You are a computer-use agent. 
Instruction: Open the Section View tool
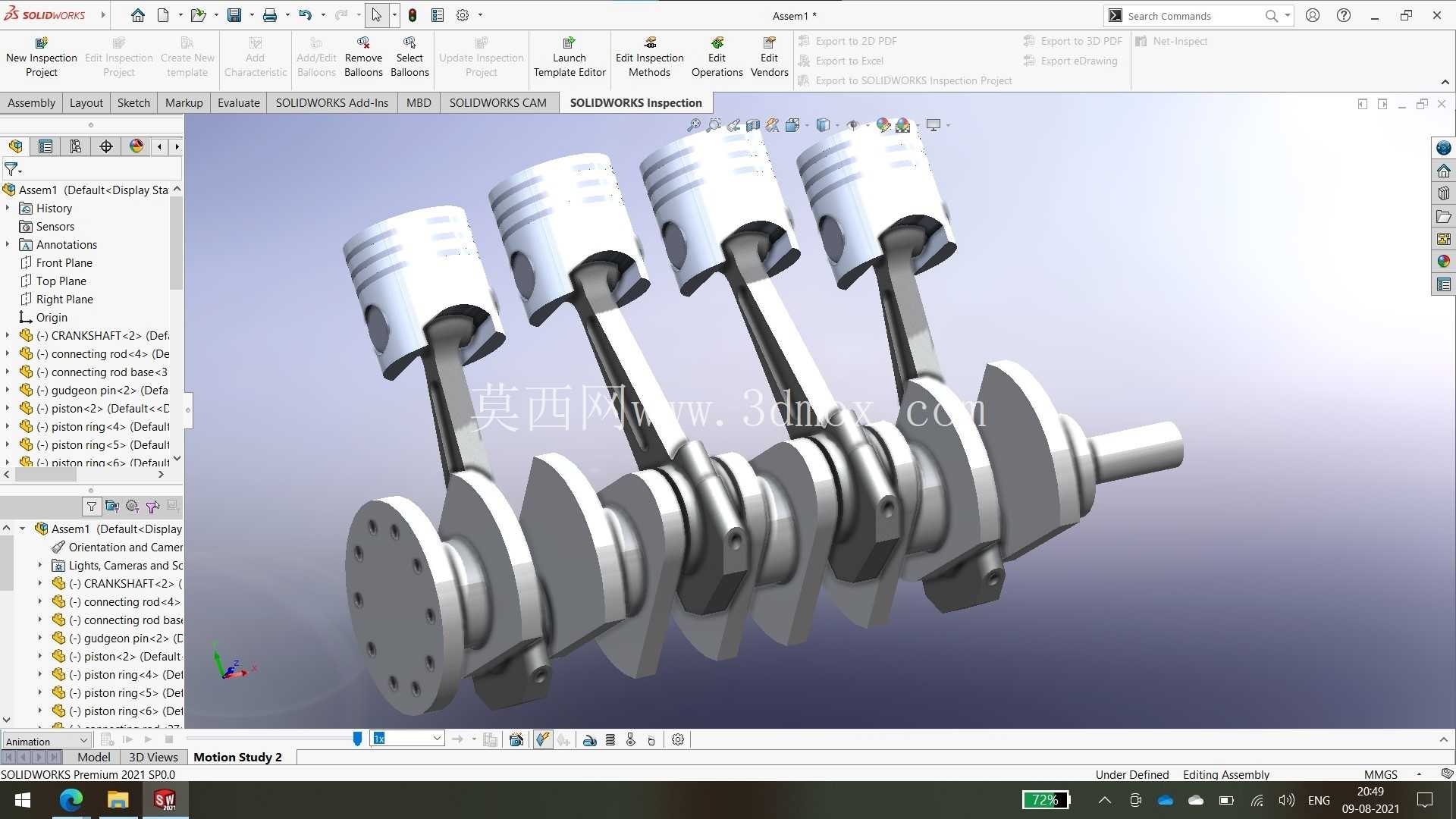pos(753,125)
